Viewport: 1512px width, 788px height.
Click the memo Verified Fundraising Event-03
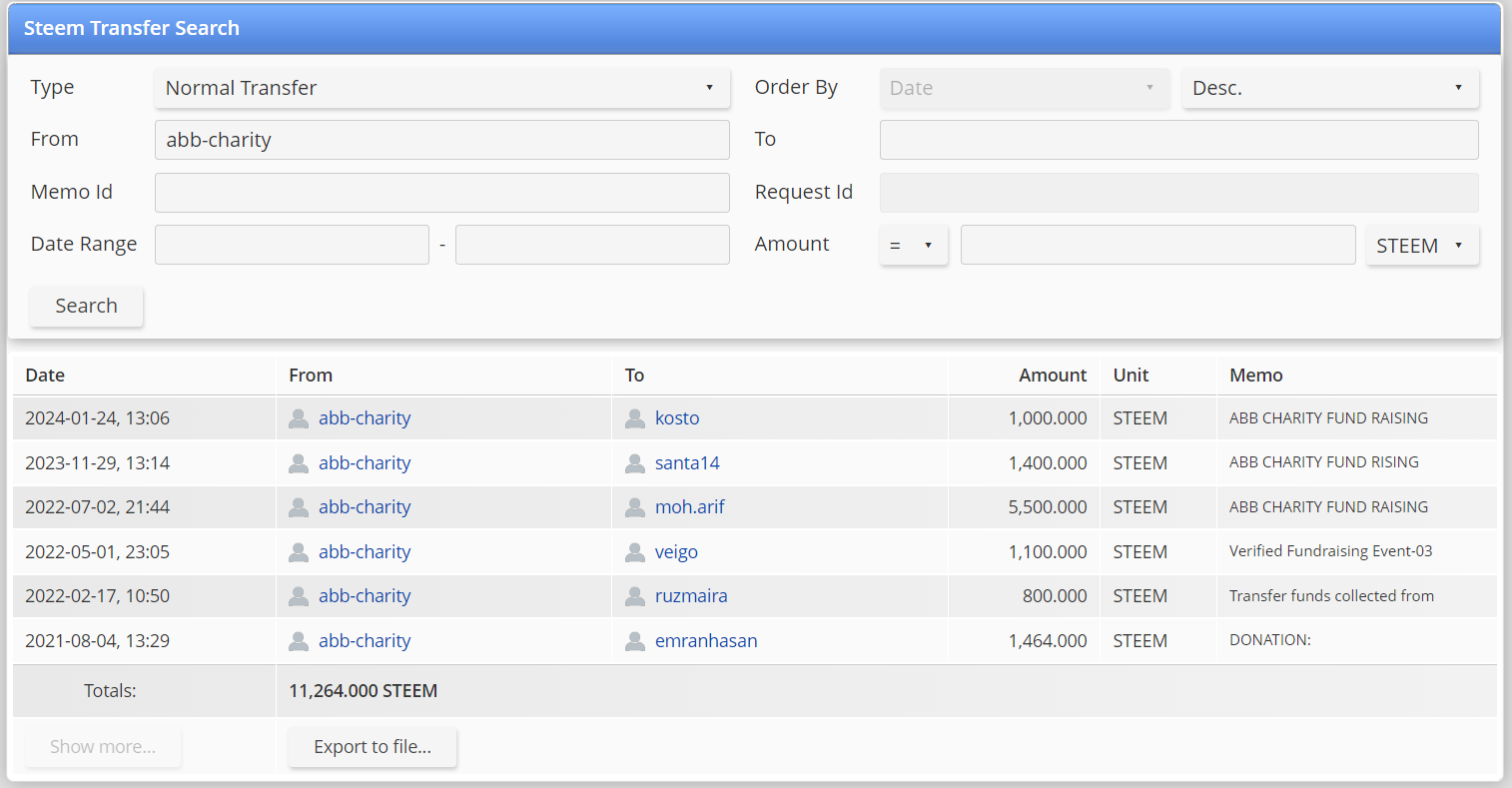[1331, 551]
